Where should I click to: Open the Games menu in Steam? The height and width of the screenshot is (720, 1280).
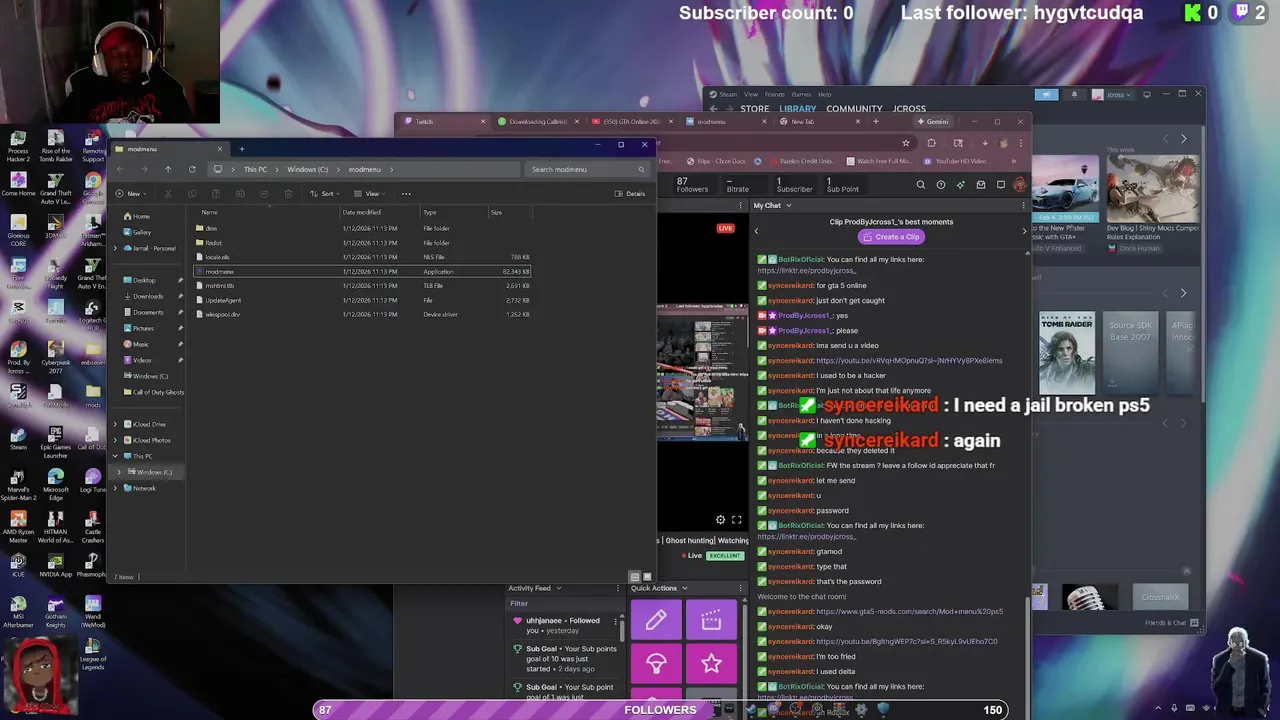point(801,94)
